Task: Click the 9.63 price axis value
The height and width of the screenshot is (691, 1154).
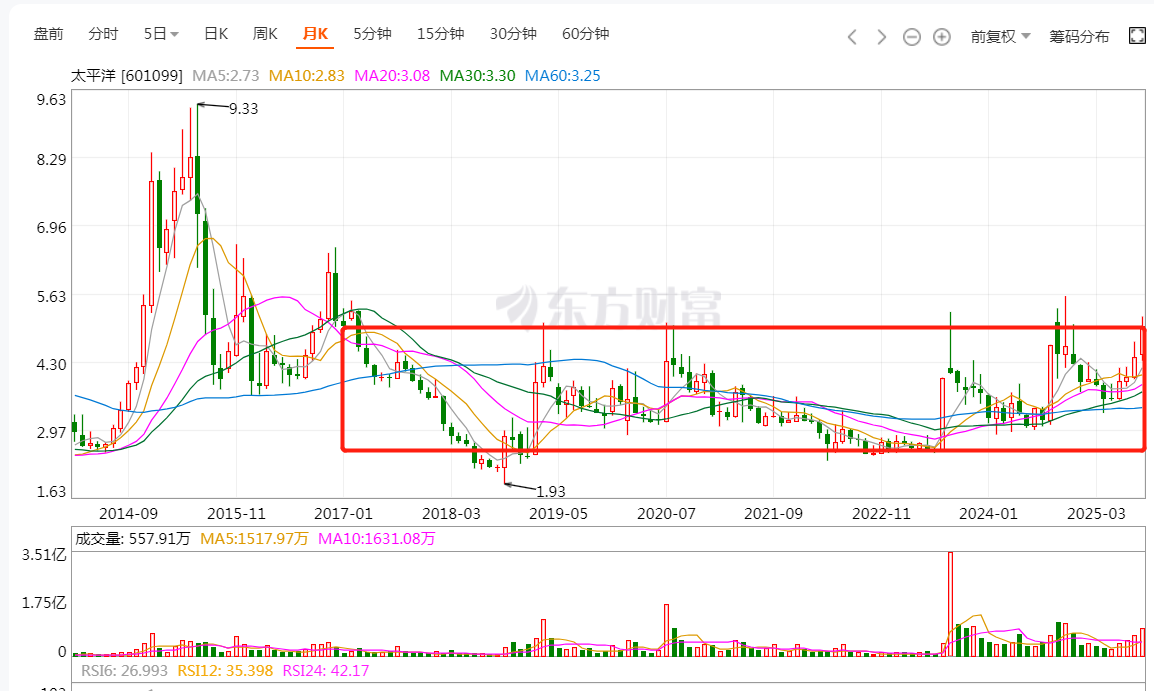Action: 52,99
